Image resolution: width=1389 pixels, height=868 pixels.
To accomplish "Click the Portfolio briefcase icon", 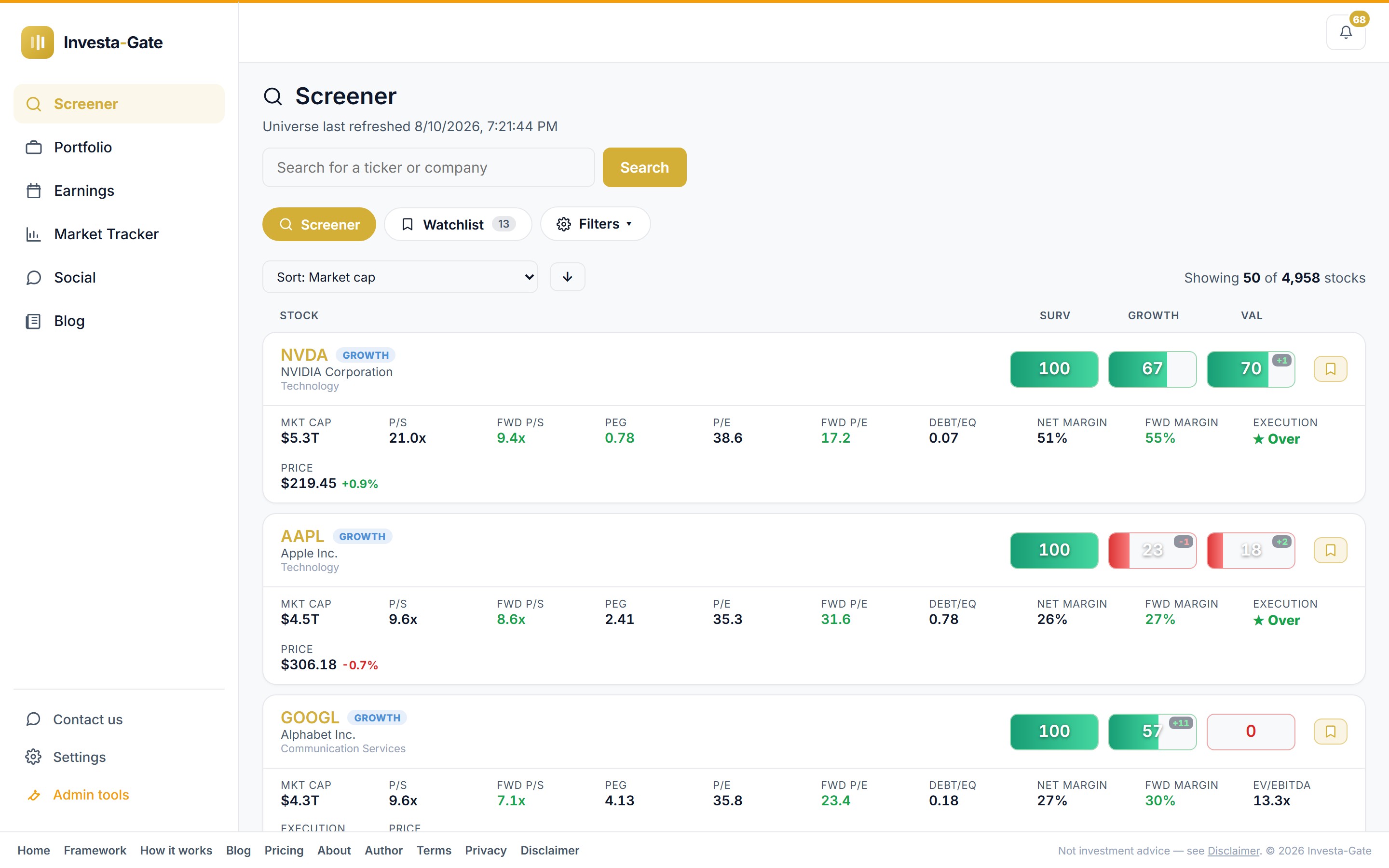I will [34, 148].
